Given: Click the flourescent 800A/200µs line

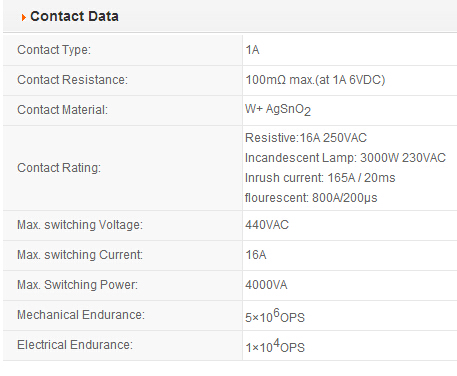Looking at the screenshot, I should [x=311, y=198].
